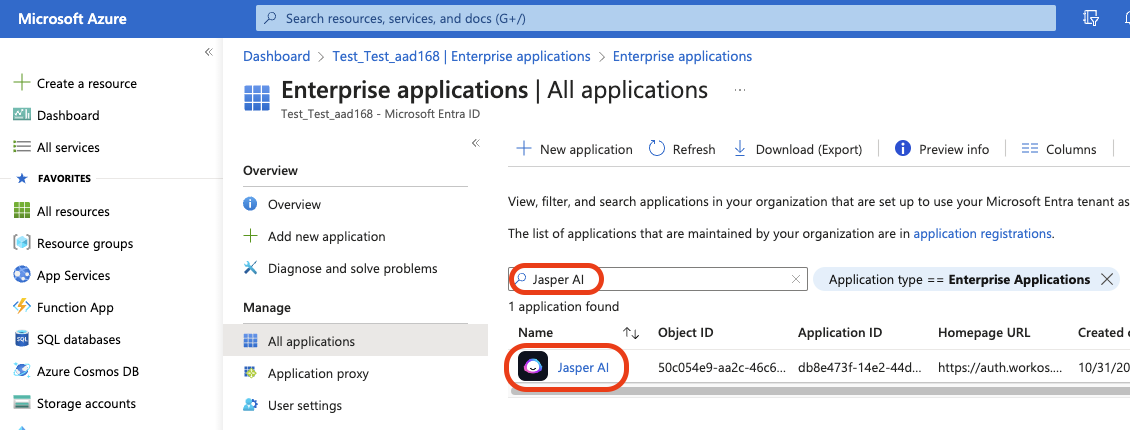Viewport: 1130px width, 430px height.
Task: Click the New application button
Action: [575, 149]
